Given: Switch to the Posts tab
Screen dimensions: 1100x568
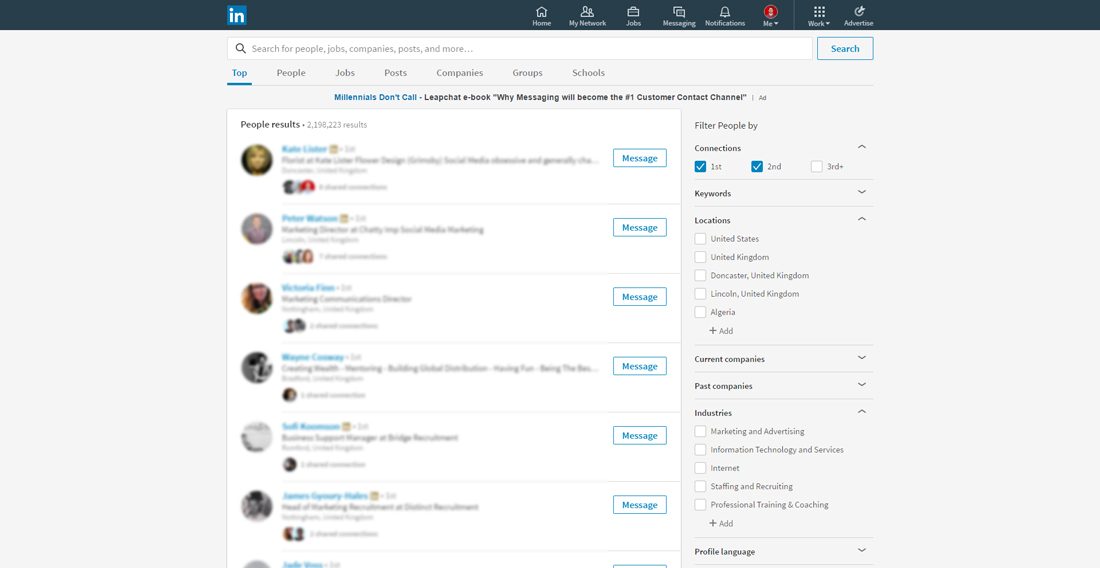Looking at the screenshot, I should 395,73.
